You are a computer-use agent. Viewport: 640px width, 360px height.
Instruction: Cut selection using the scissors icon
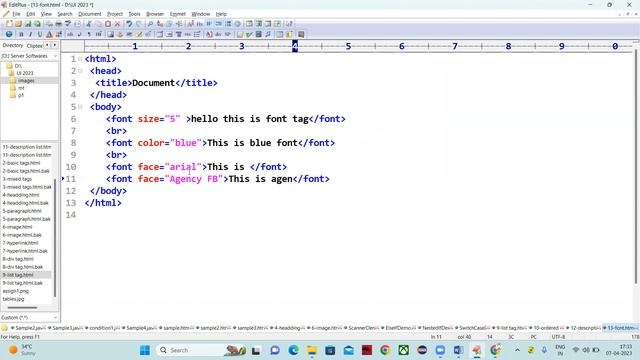point(89,24)
